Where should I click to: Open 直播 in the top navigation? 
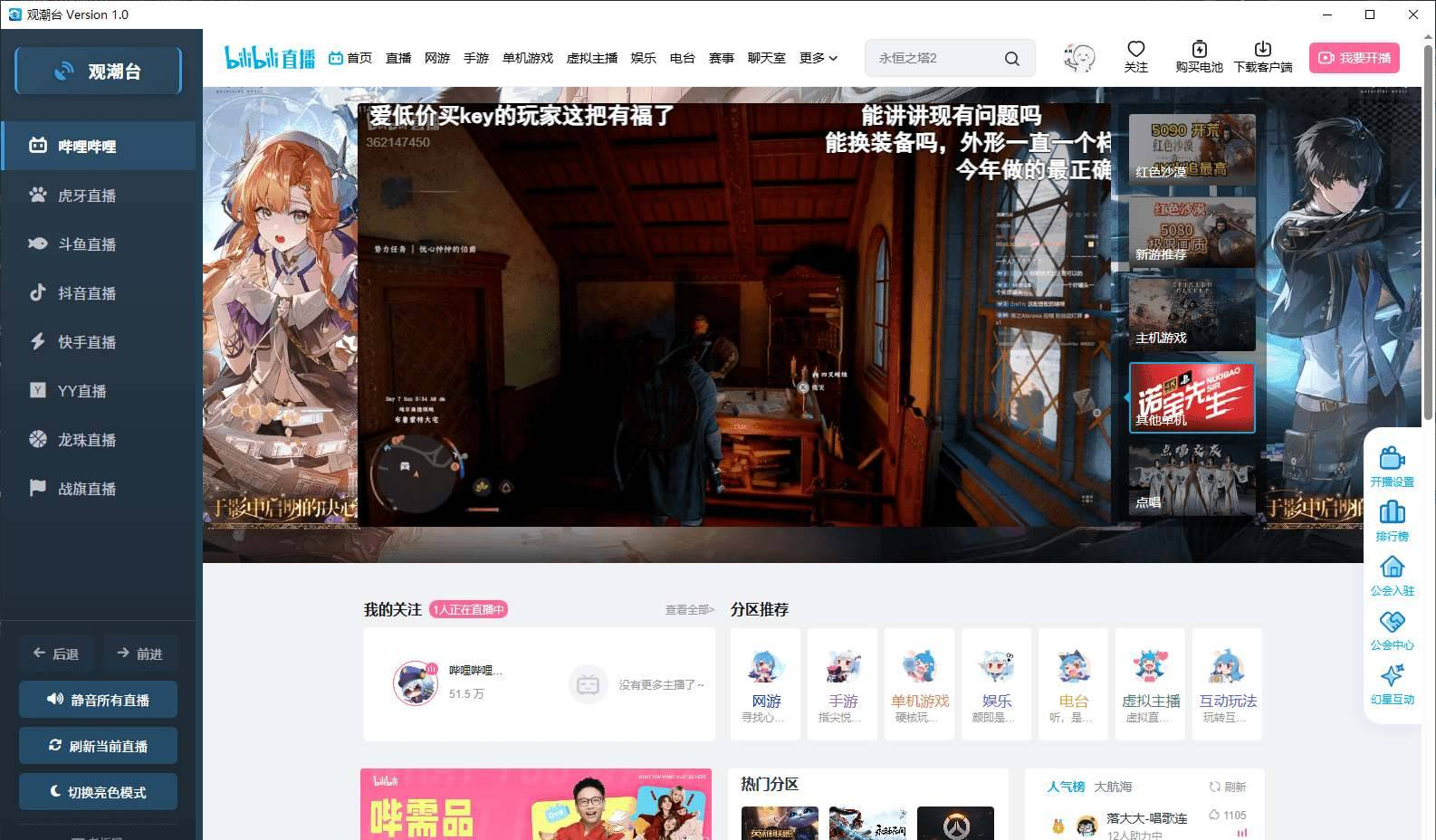point(398,58)
